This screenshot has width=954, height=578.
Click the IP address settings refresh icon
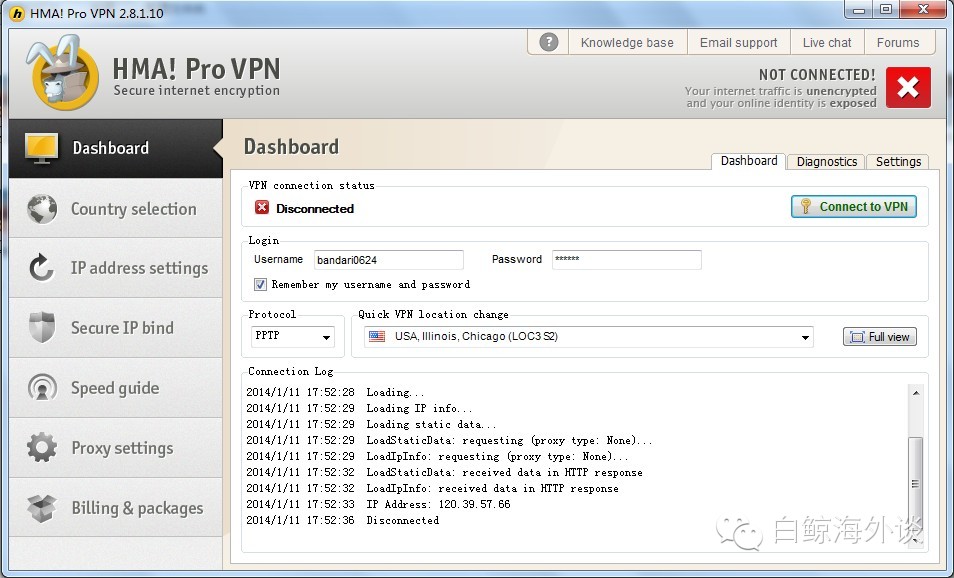point(42,268)
